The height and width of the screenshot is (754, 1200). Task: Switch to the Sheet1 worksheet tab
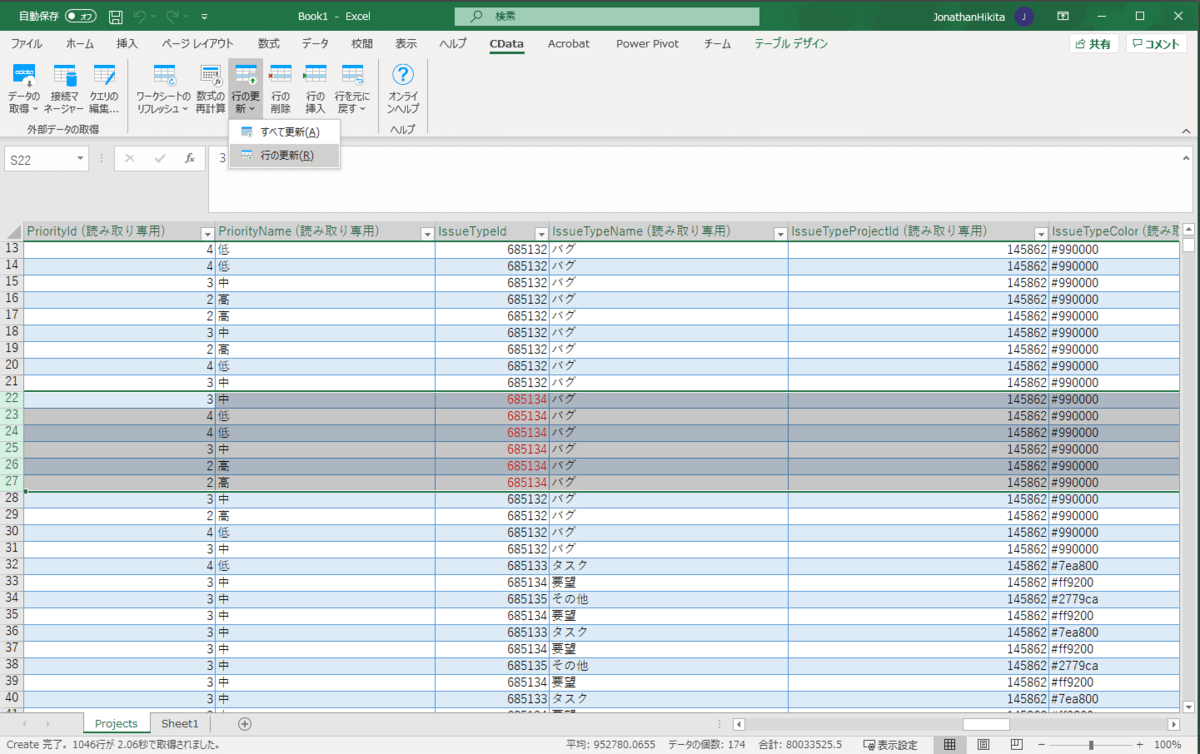click(180, 723)
